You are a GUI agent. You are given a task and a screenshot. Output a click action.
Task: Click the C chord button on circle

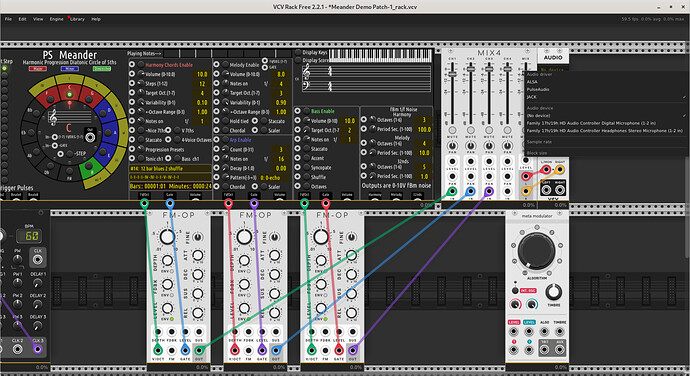(69, 94)
